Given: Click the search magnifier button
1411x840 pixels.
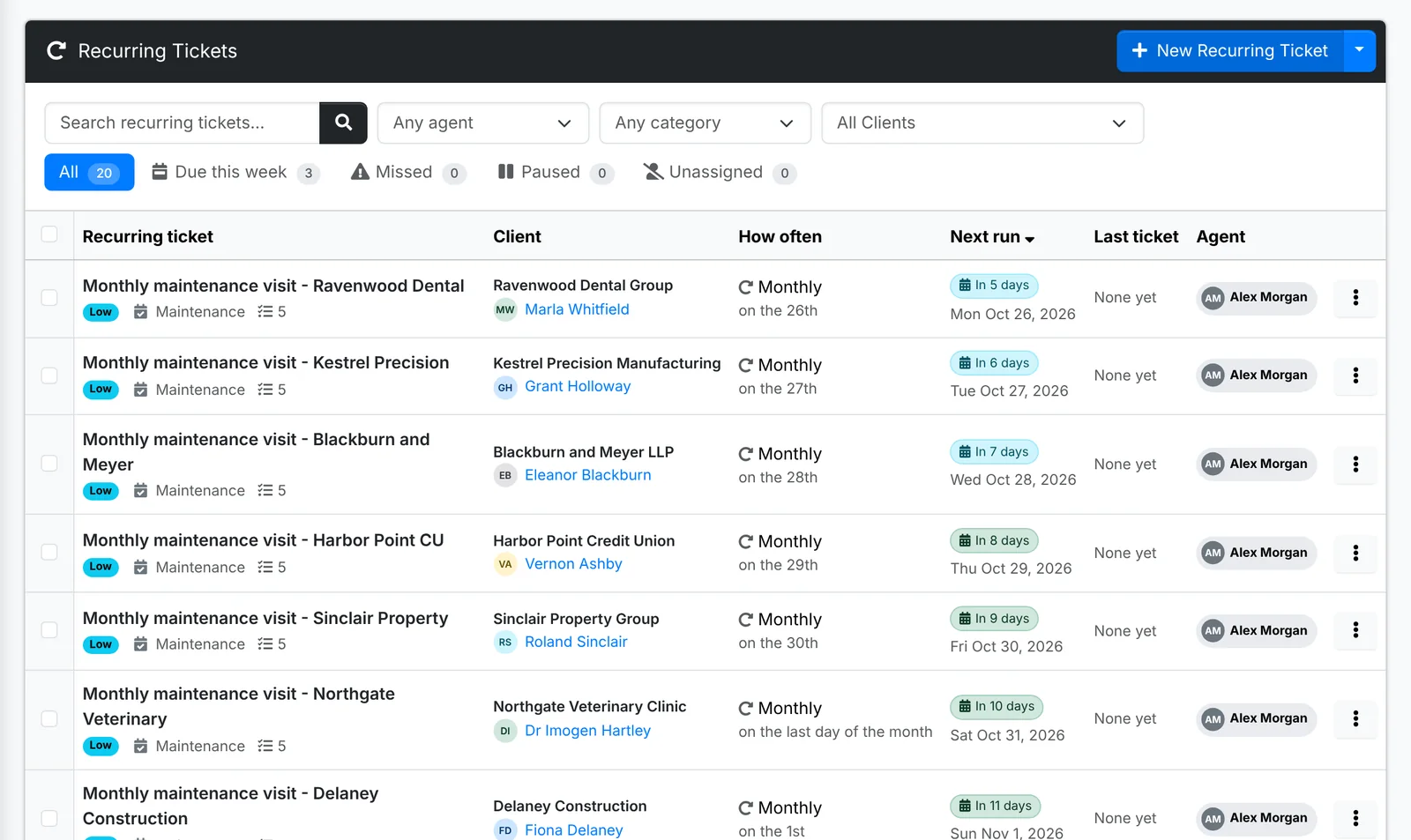Looking at the screenshot, I should tap(343, 123).
